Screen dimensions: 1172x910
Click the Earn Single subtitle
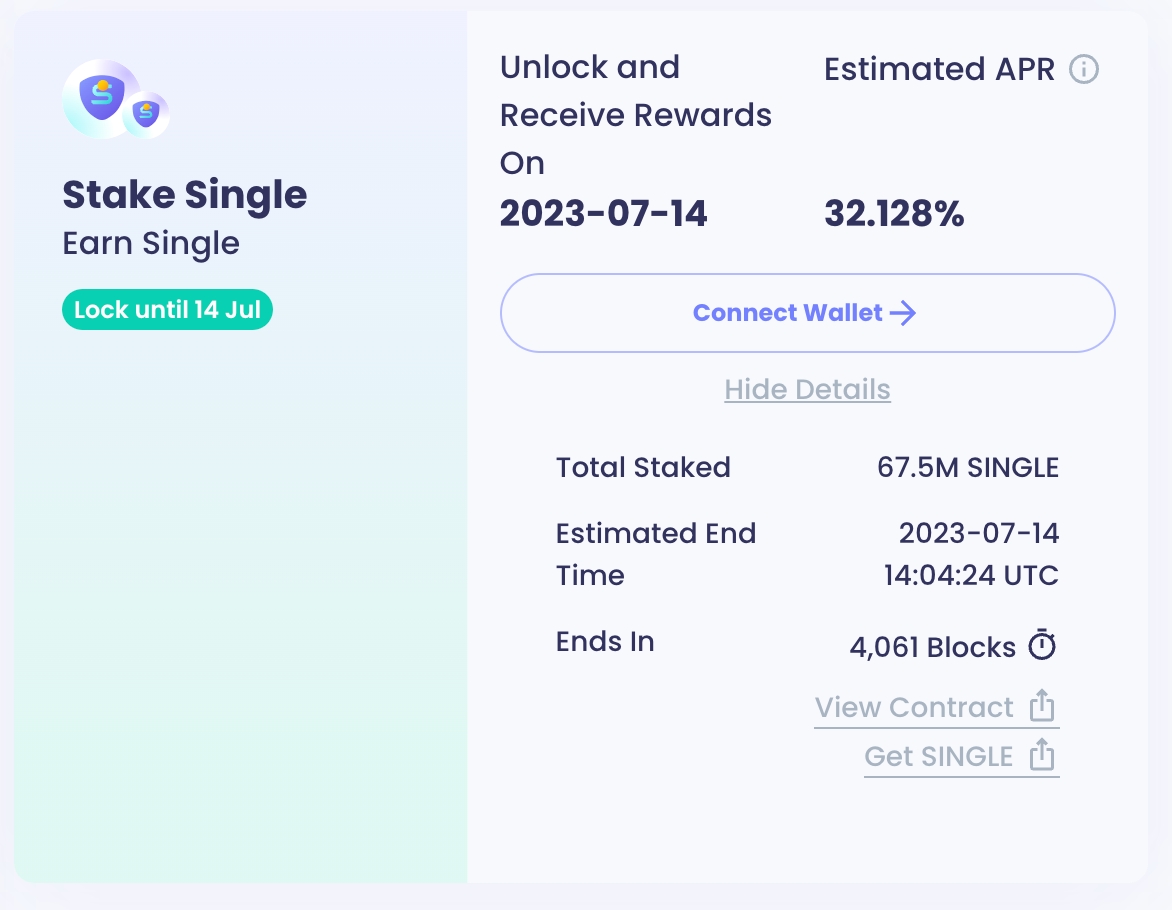pos(151,243)
